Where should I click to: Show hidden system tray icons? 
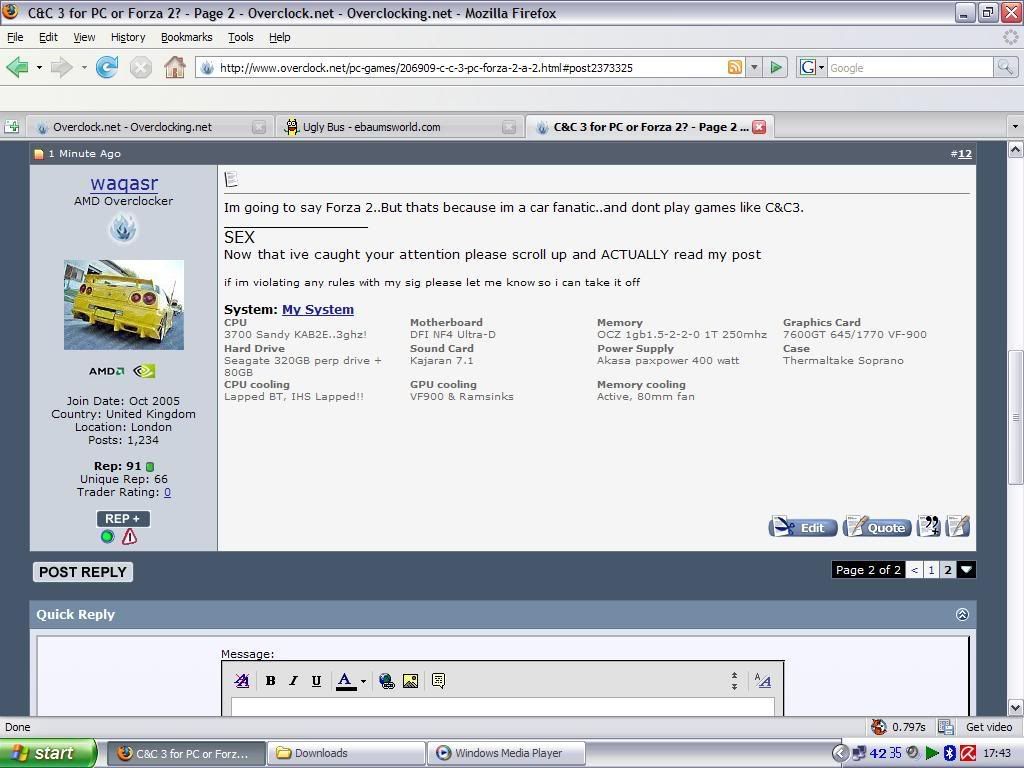coord(840,753)
